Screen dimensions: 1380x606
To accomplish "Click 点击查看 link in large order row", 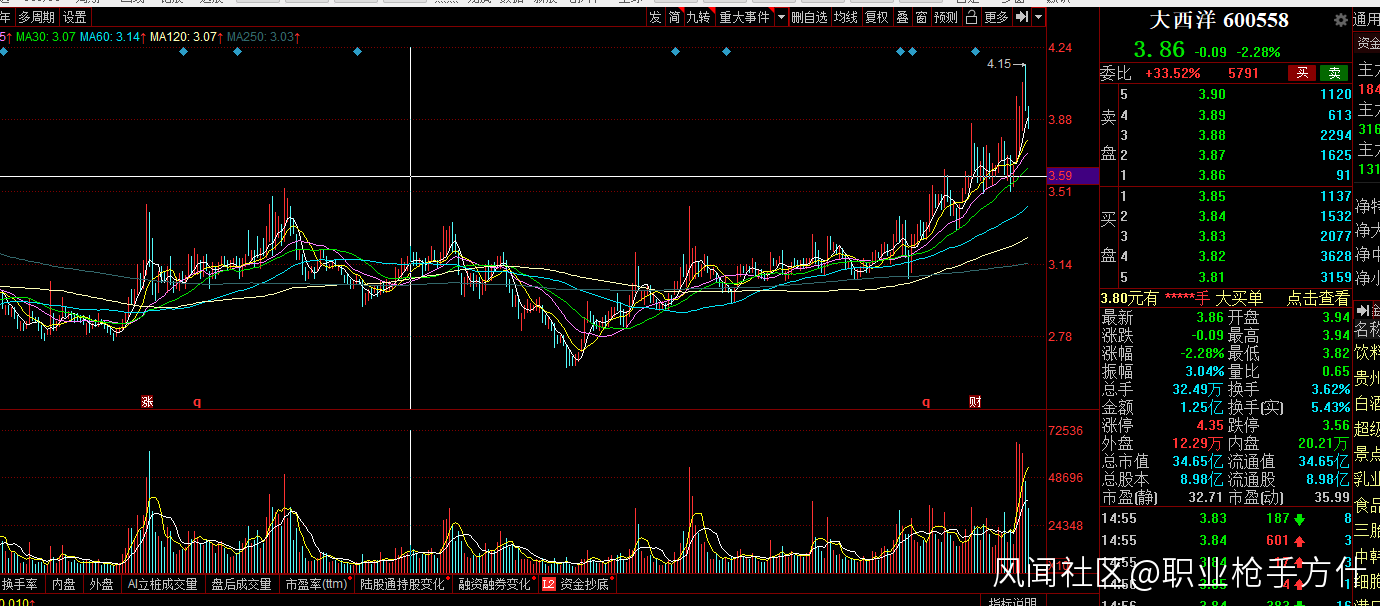I will (1316, 298).
